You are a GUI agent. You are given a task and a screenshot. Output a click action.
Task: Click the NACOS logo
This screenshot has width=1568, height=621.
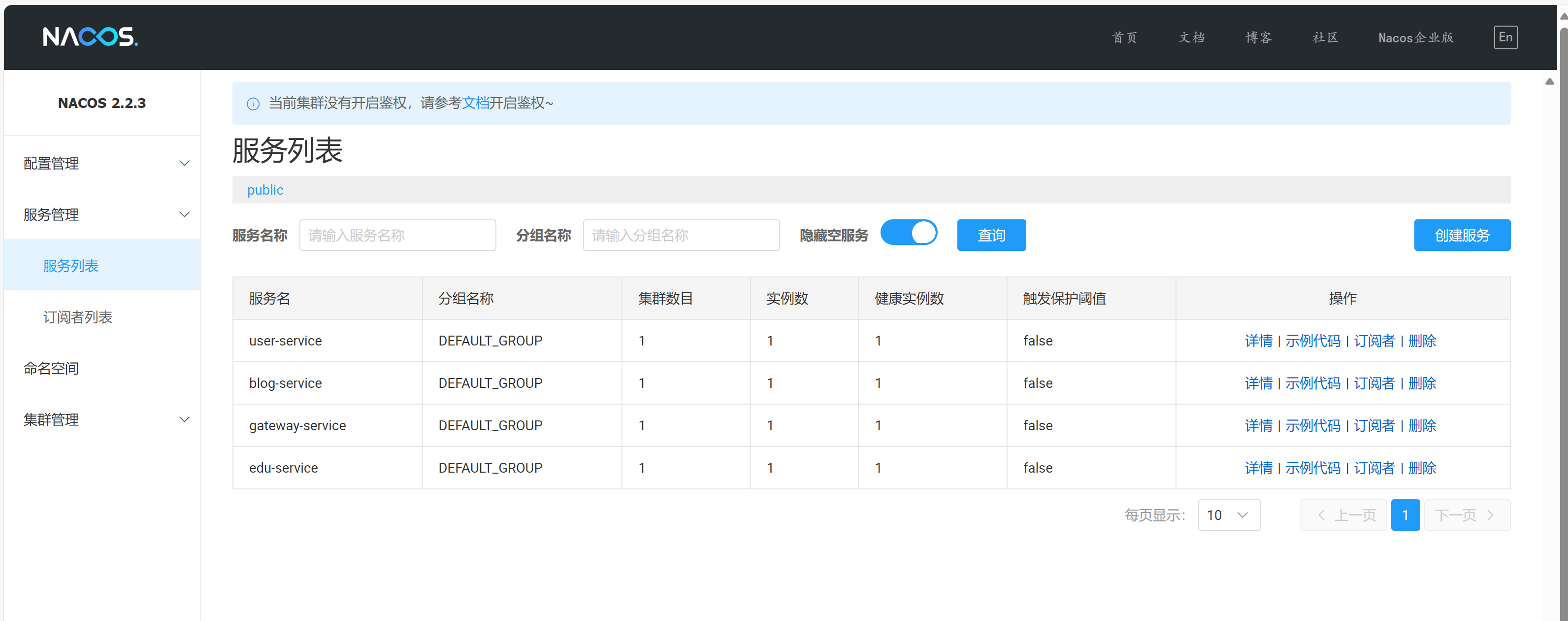coord(90,36)
